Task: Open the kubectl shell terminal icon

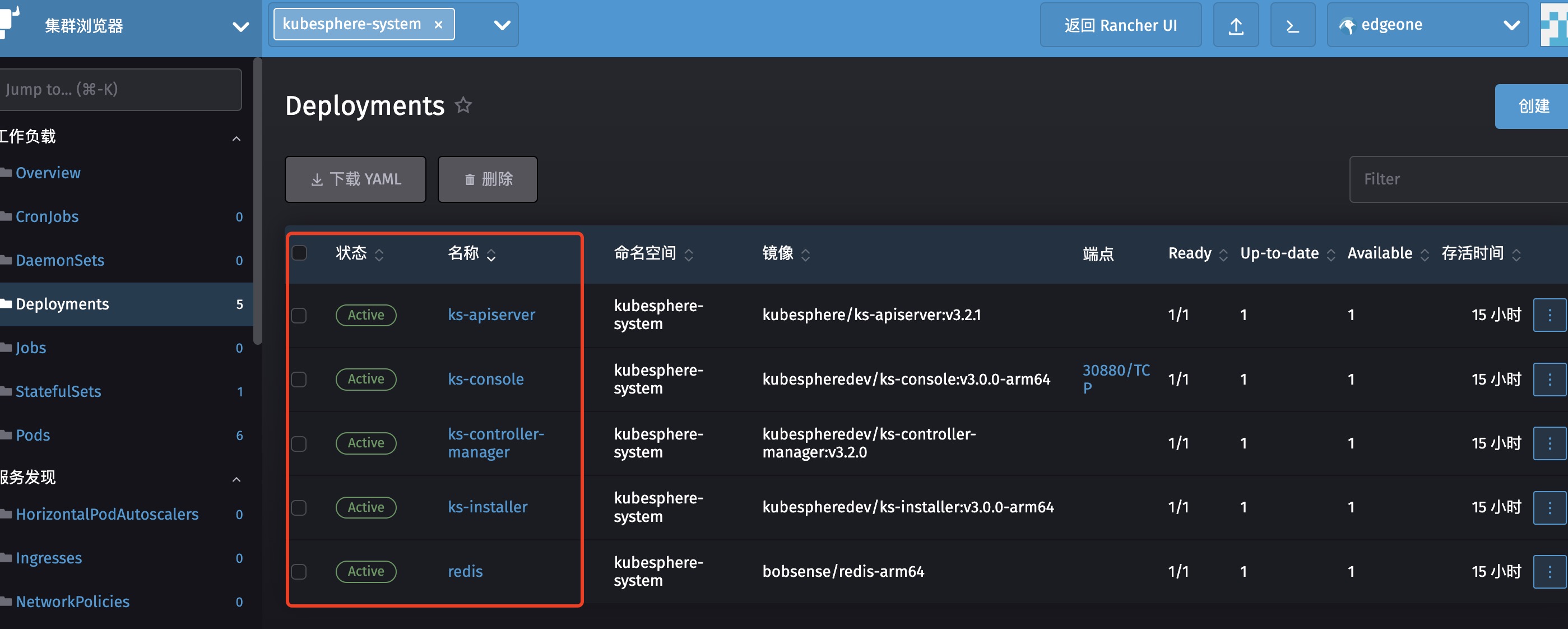Action: pyautogui.click(x=1292, y=26)
